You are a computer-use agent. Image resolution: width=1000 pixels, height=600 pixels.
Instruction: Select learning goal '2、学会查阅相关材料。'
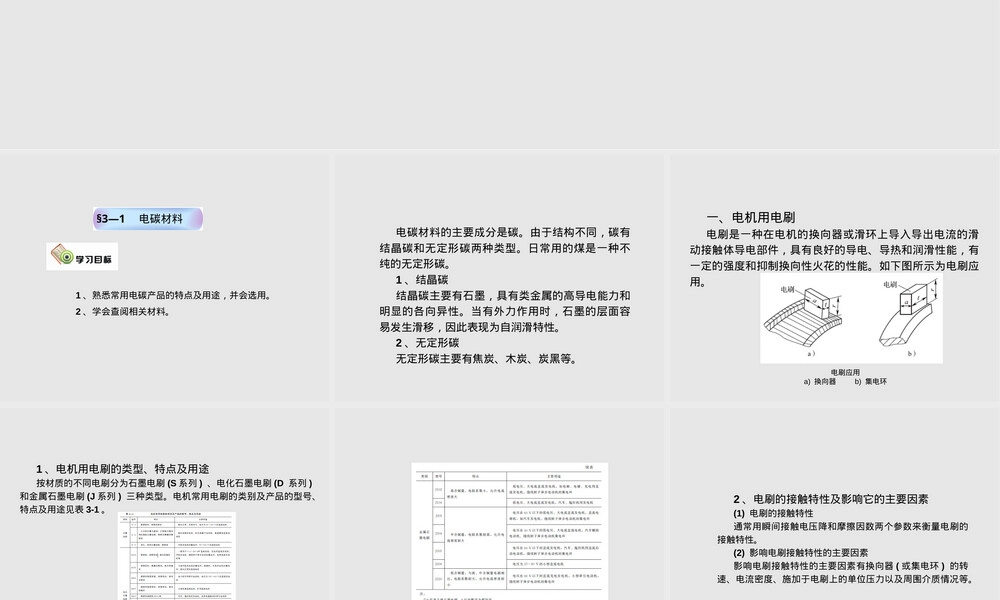(x=124, y=312)
